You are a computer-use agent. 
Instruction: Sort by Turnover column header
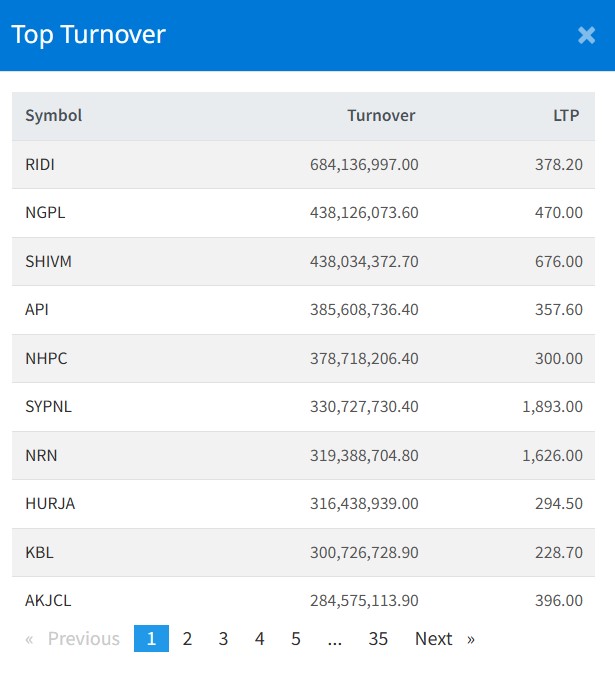[x=381, y=116]
